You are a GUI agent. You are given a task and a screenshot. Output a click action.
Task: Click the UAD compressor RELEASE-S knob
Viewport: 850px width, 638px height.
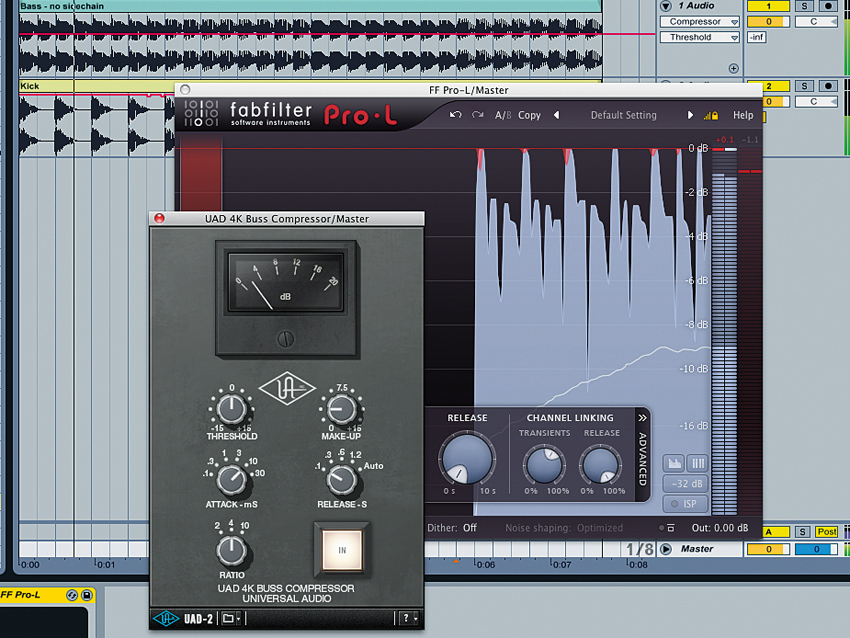(x=342, y=479)
